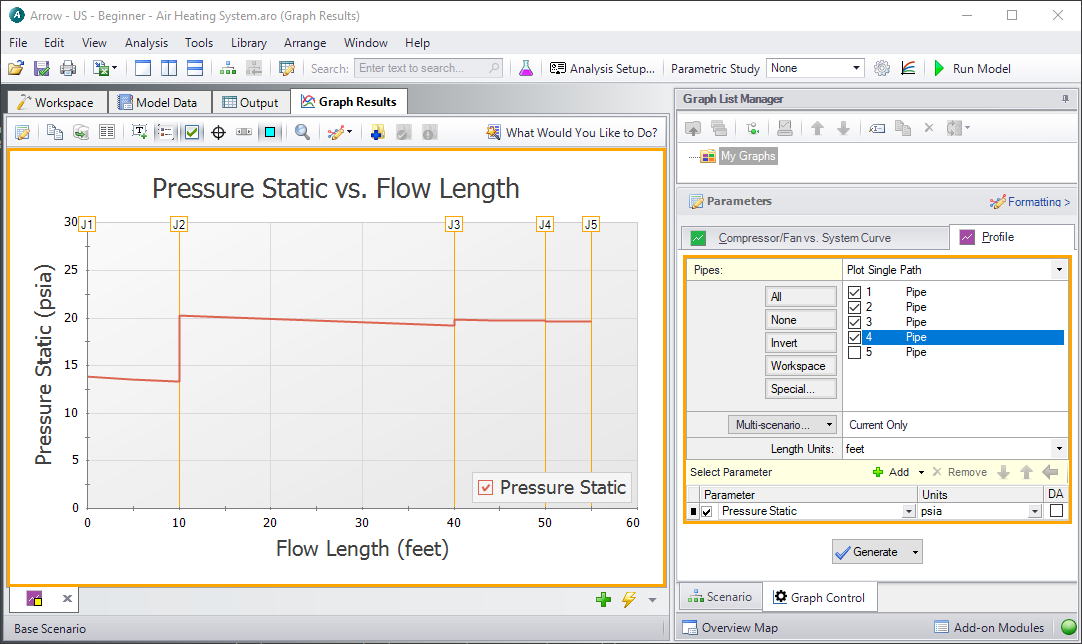Toggle Pressure Static legend checkbox on graph
Viewport: 1082px width, 644px height.
pos(486,487)
